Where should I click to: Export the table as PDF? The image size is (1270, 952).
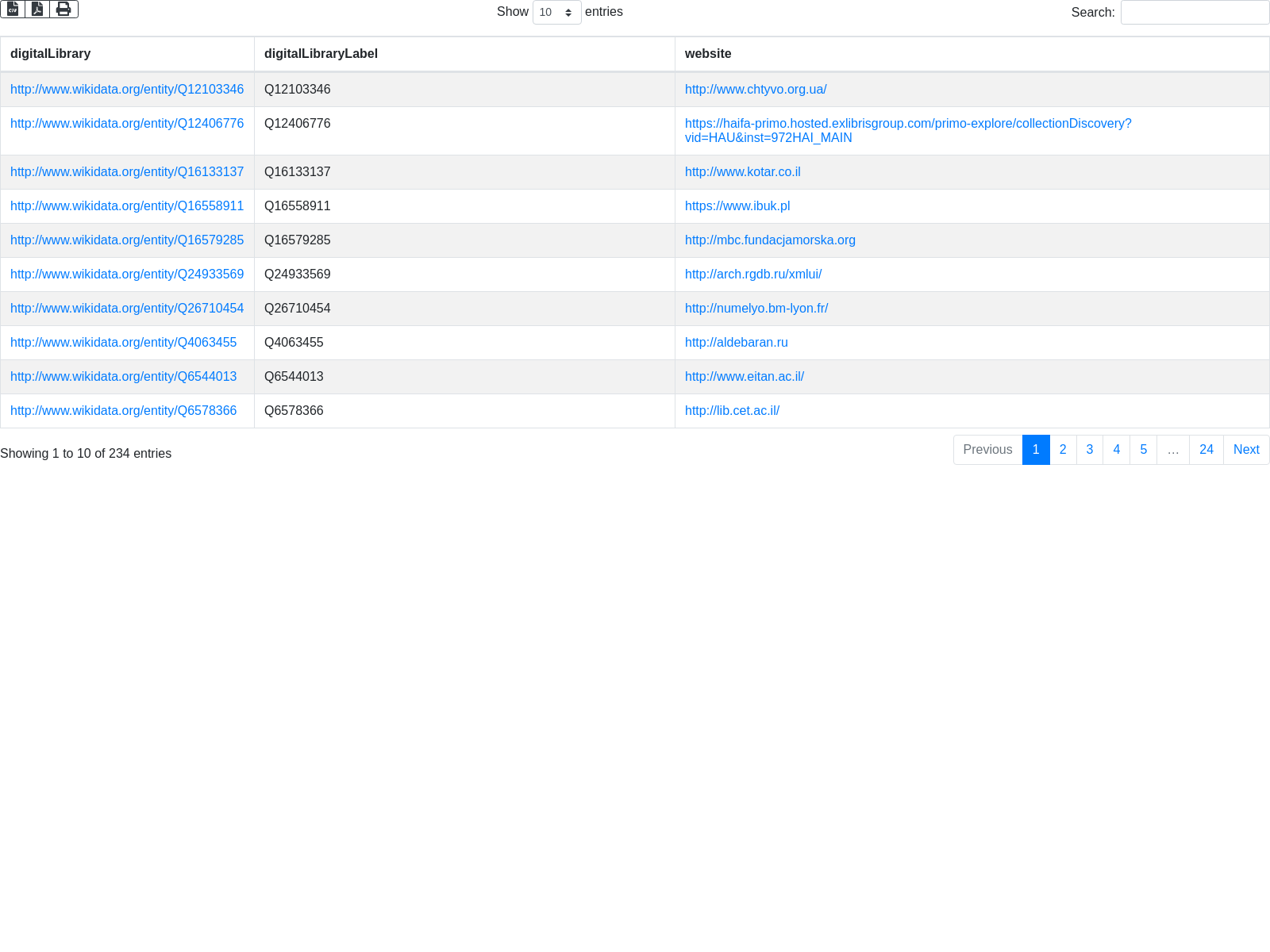[x=37, y=9]
